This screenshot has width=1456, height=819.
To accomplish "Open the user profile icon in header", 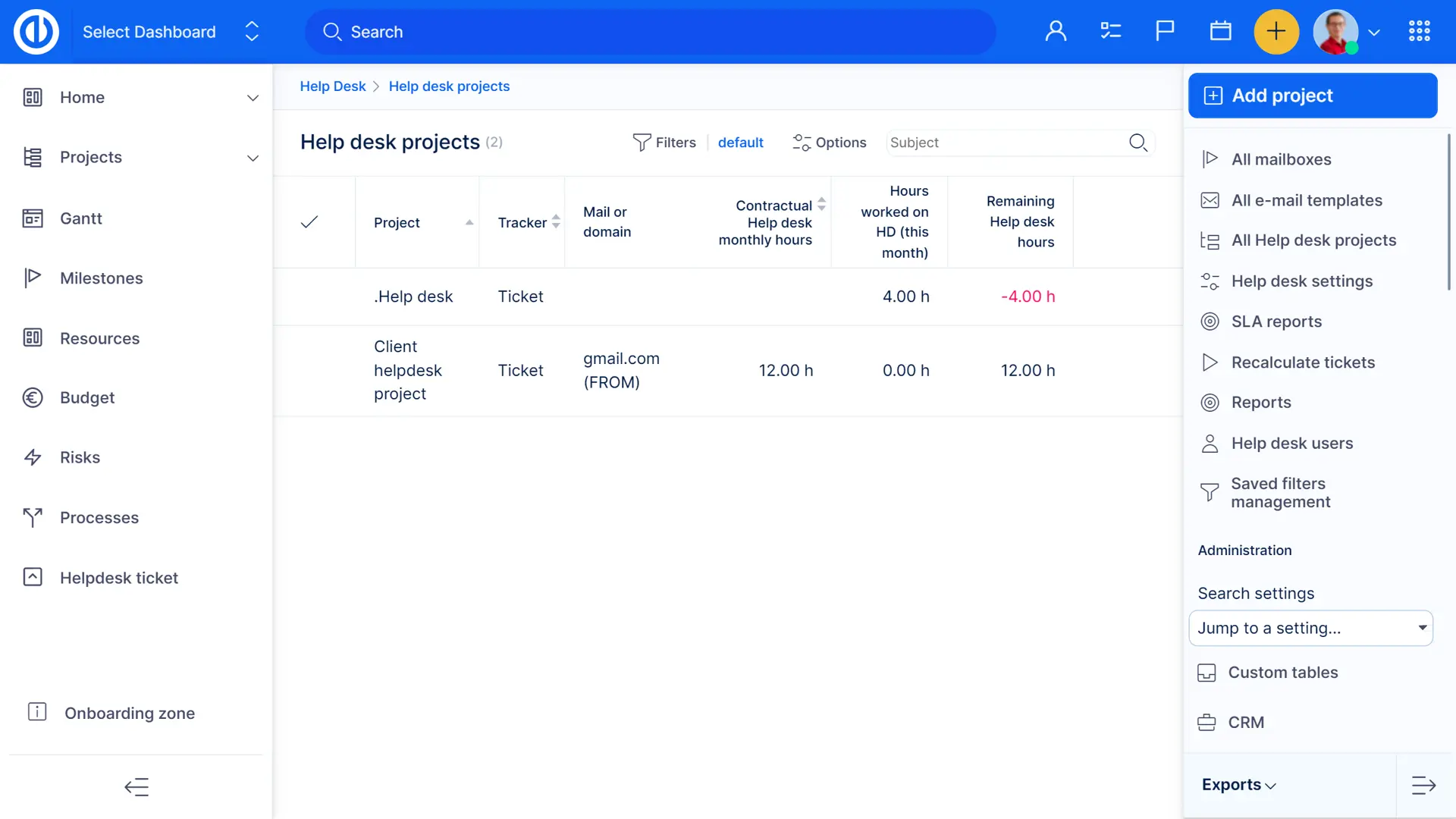I will coord(1056,31).
